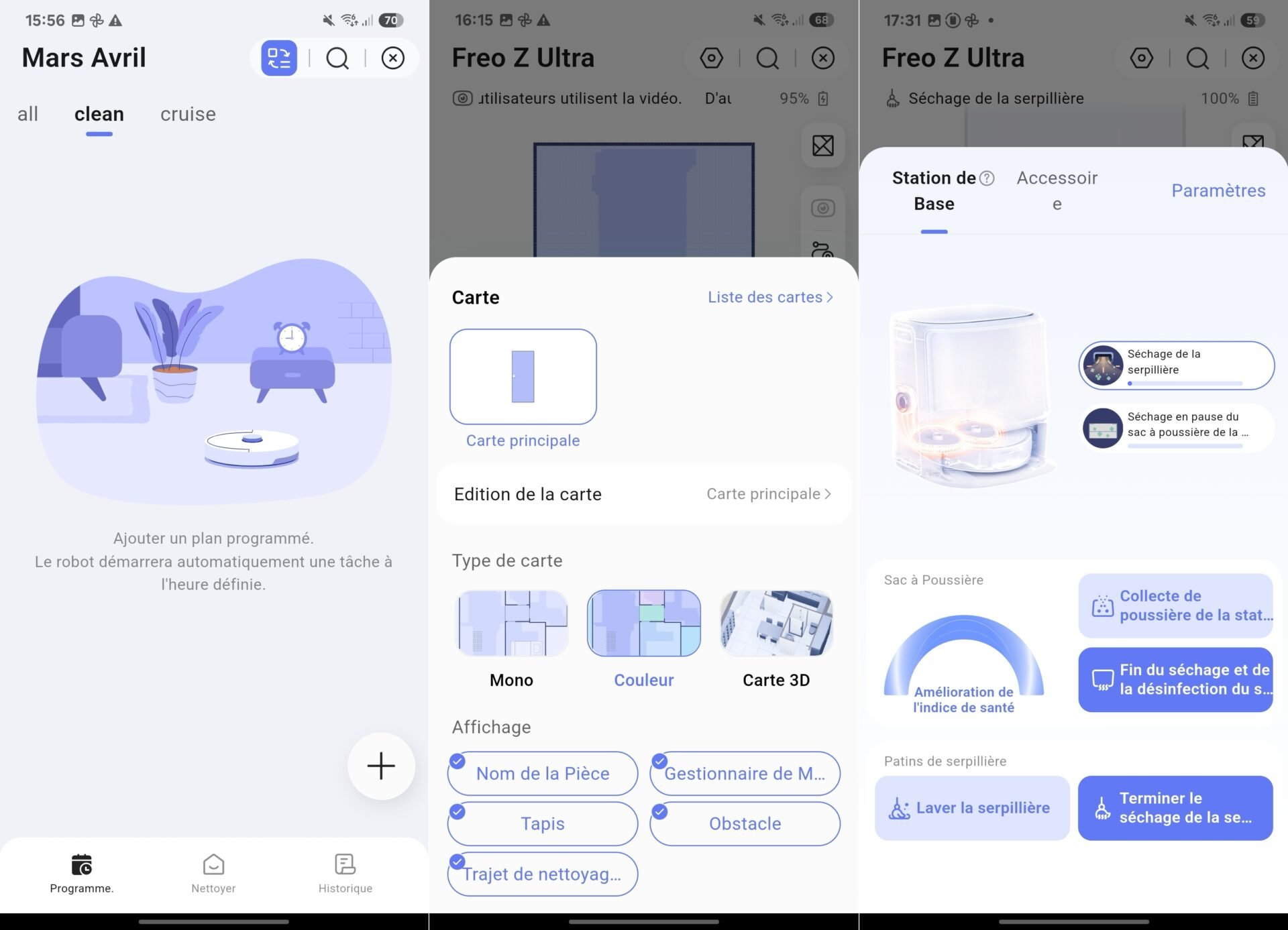Tap the dust bag round icon in pause card
The width and height of the screenshot is (1288, 930).
[1103, 428]
